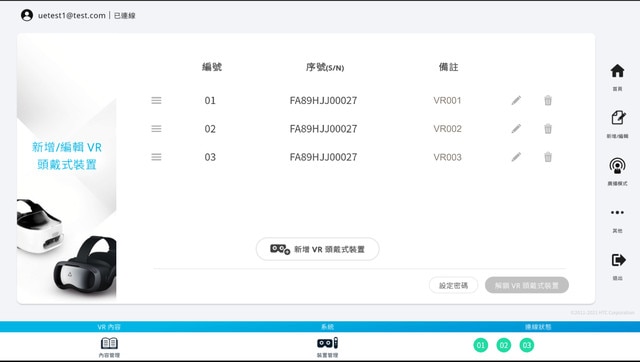Click the user account avatar icon

click(x=27, y=16)
